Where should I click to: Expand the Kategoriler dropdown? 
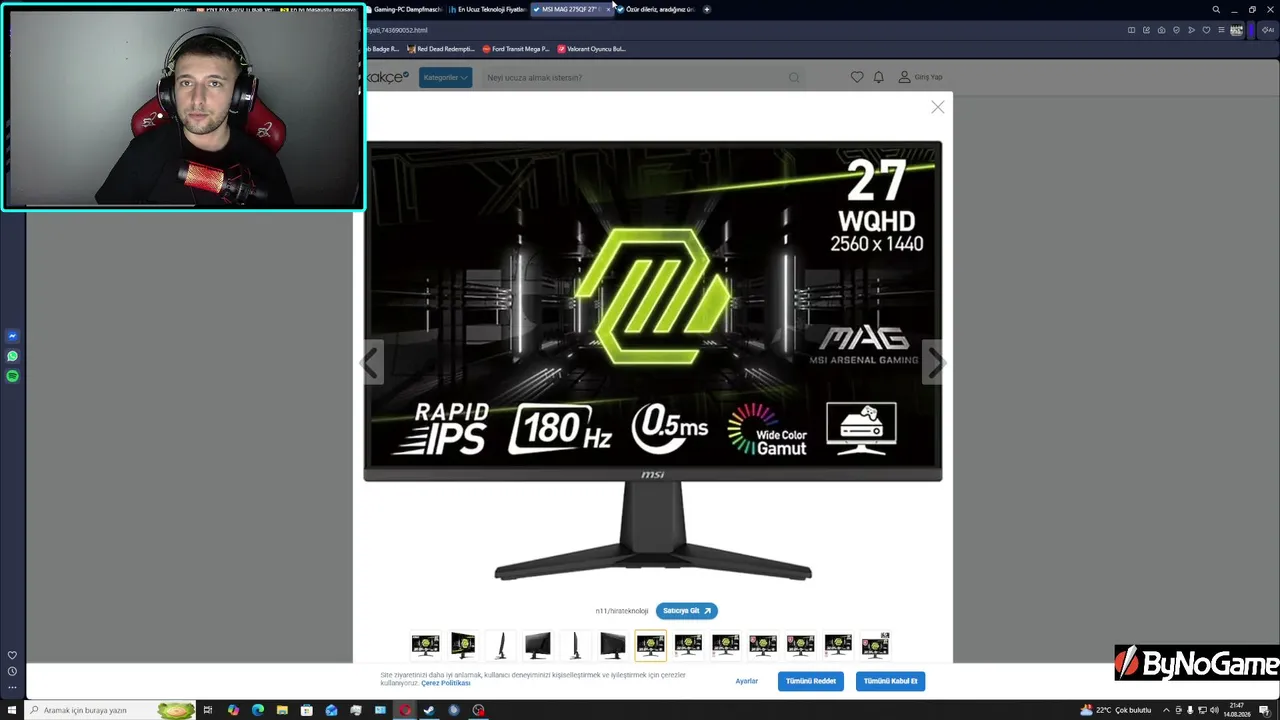[445, 77]
